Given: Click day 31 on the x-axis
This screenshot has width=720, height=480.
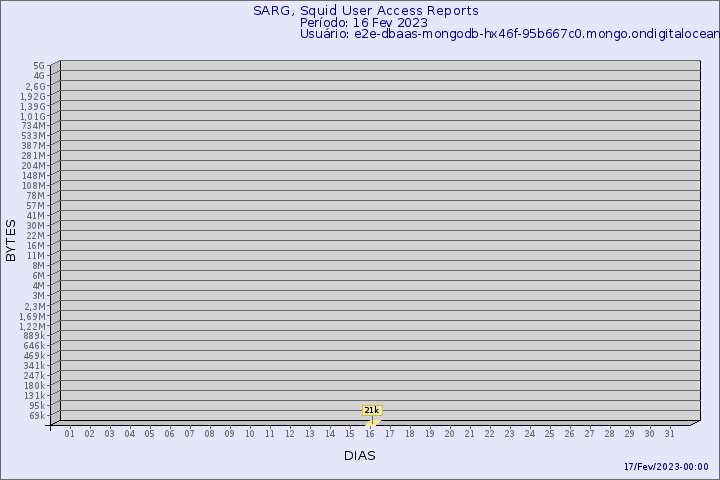Looking at the screenshot, I should click(669, 434).
